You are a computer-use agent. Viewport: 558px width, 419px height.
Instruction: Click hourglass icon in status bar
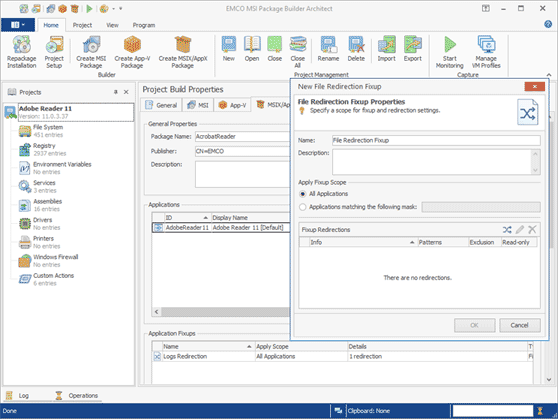point(540,411)
